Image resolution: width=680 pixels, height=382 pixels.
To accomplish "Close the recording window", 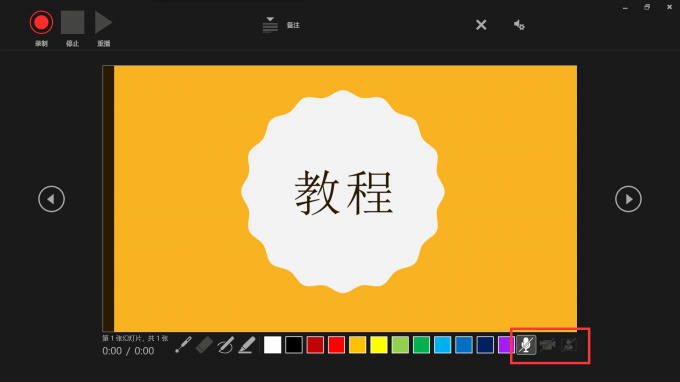I will click(x=669, y=7).
